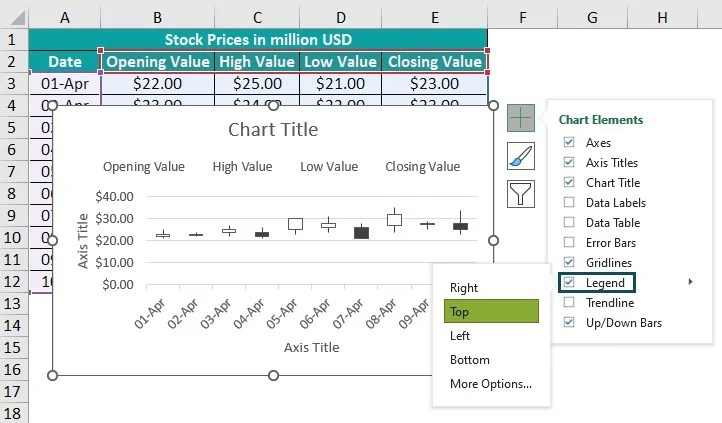722x423 pixels.
Task: Enable the Data Table checkbox
Action: pos(569,222)
